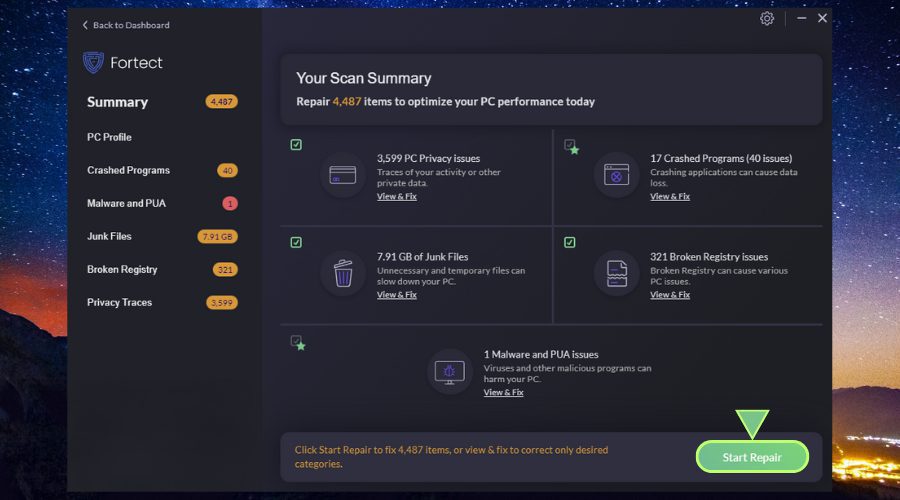Toggle the Crashed Programs starred checkbox

[570, 146]
